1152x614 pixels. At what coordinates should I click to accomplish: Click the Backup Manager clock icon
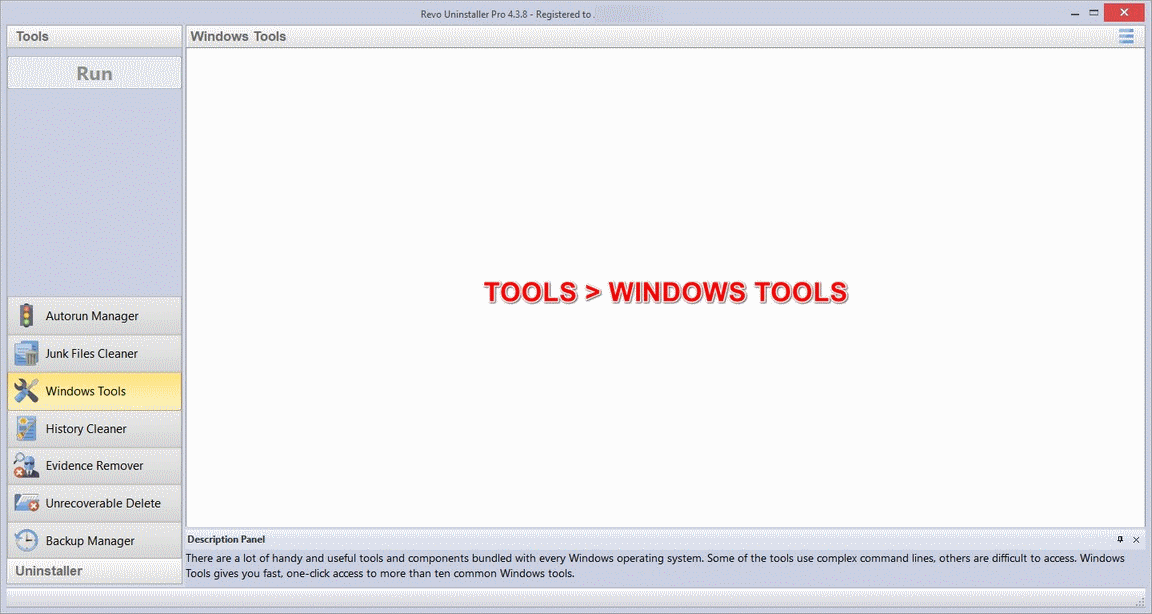pos(26,541)
